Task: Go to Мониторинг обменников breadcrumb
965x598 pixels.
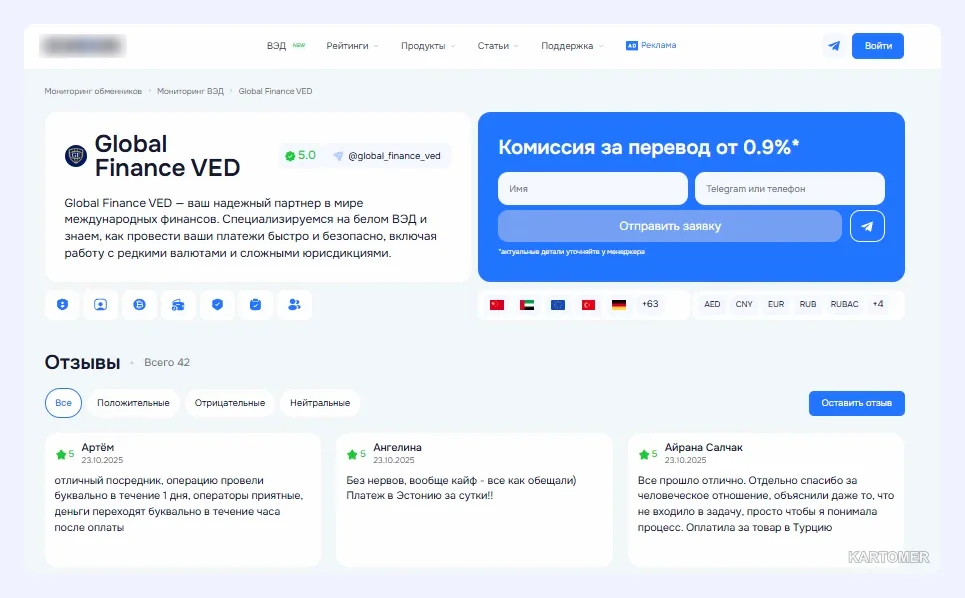Action: tap(93, 91)
